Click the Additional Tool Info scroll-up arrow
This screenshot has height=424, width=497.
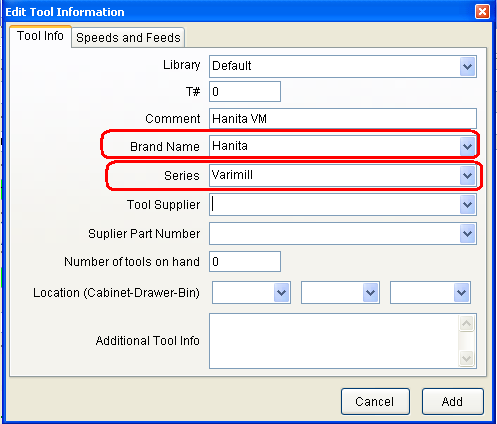coord(467,323)
